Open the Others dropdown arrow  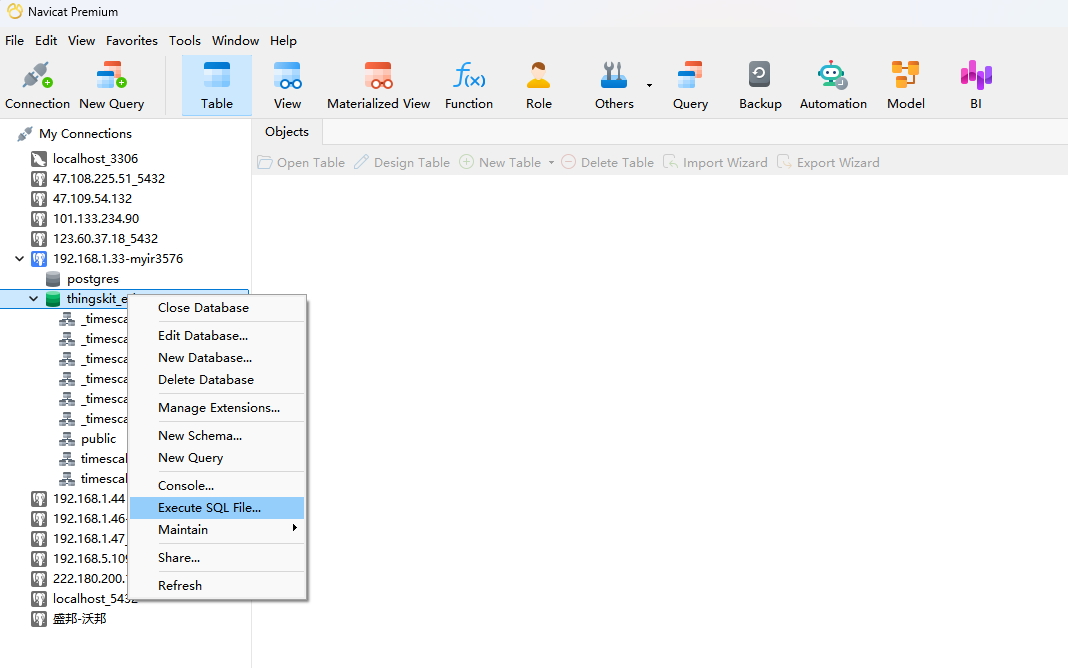(x=649, y=85)
